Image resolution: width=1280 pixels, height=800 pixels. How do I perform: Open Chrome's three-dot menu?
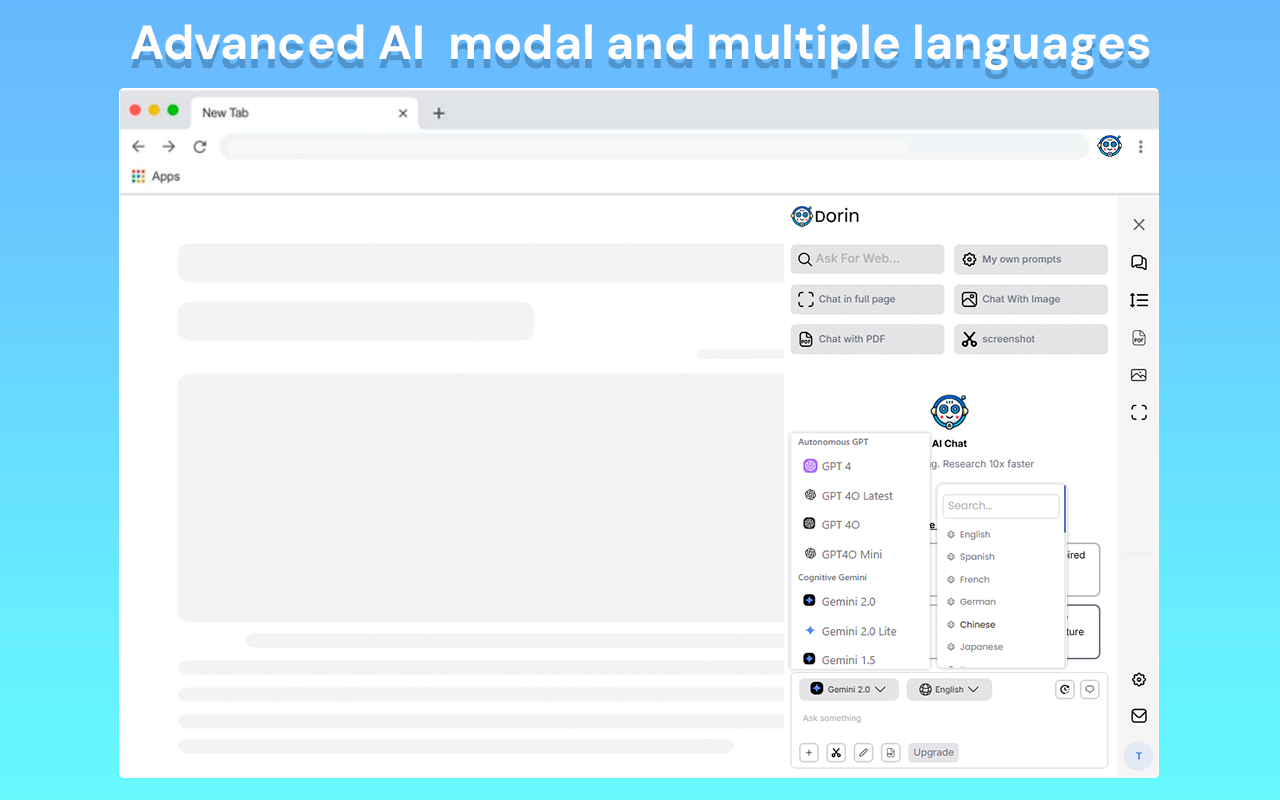pos(1140,147)
